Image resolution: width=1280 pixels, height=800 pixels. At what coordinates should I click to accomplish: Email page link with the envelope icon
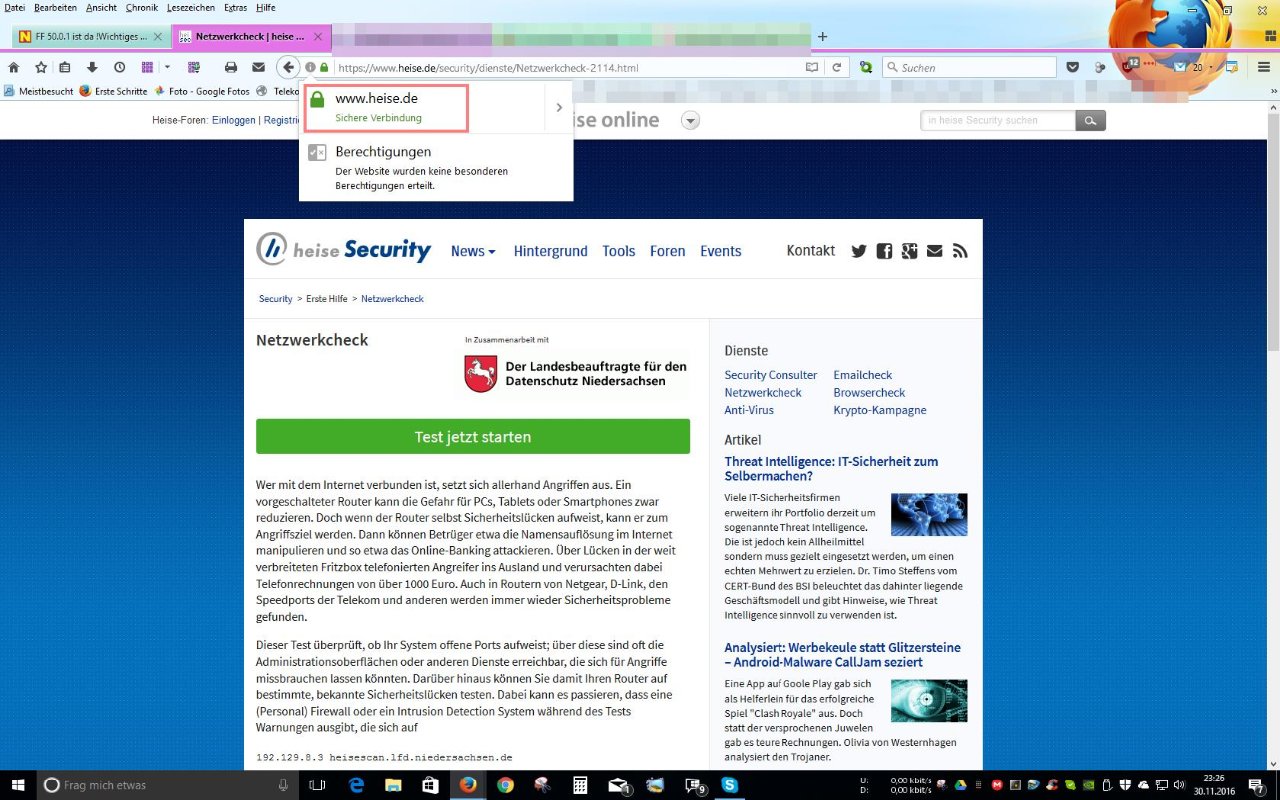point(258,68)
